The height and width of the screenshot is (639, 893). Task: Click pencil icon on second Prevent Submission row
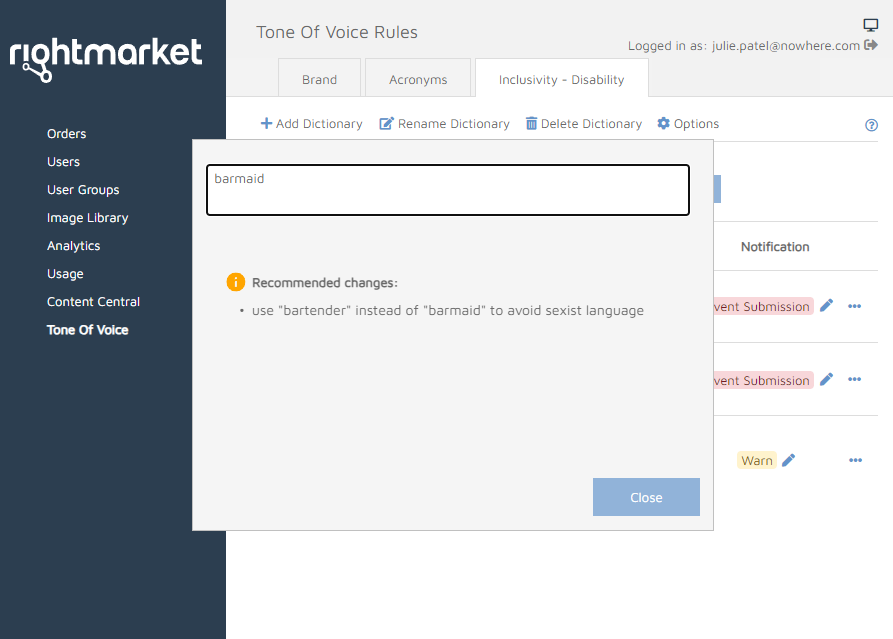click(826, 379)
